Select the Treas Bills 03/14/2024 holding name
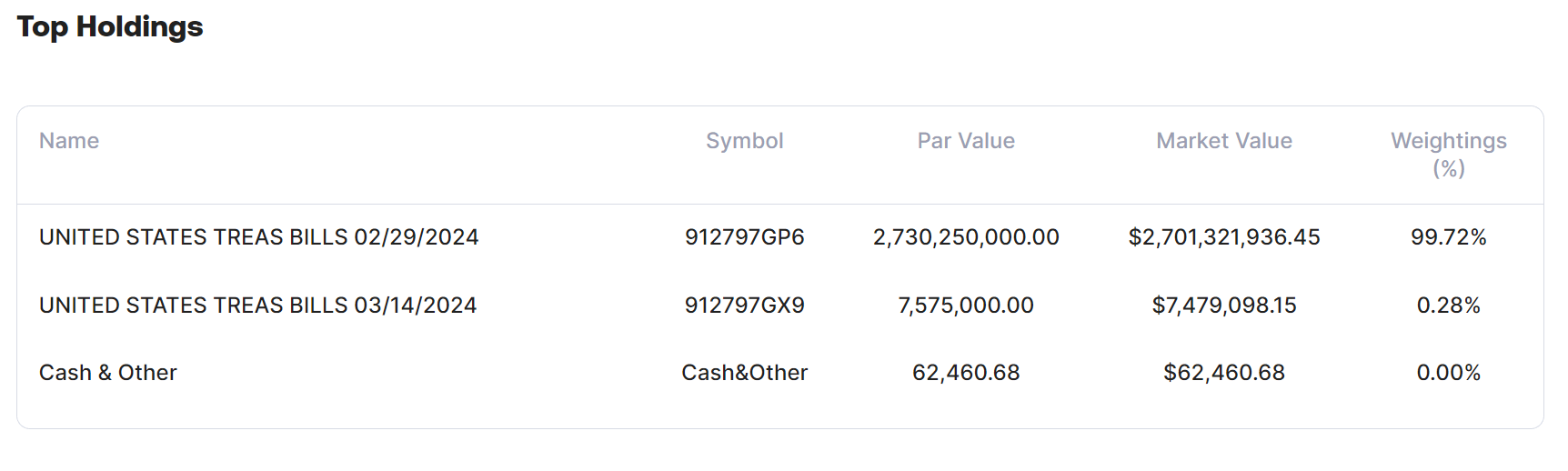The image size is (1568, 471). (x=257, y=306)
